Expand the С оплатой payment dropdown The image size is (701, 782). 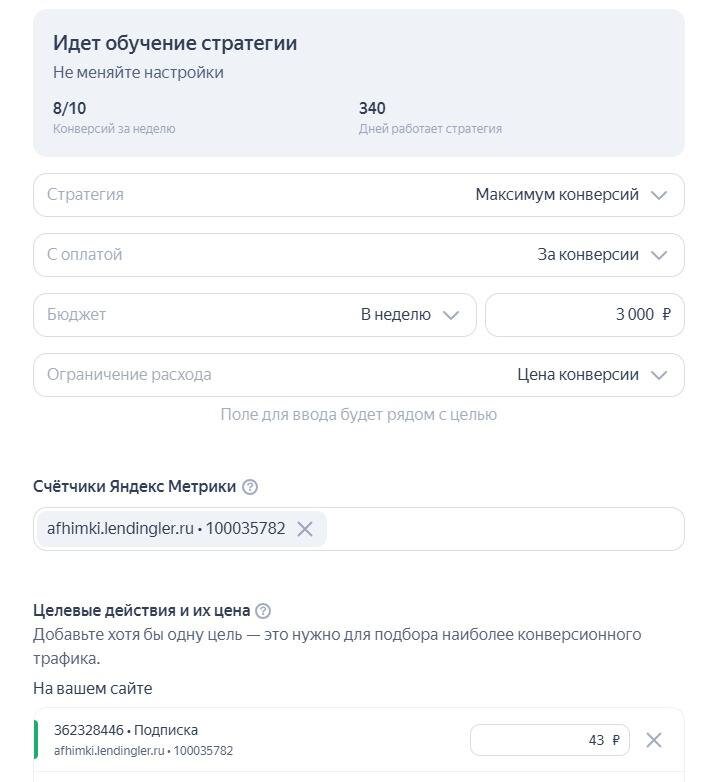pyautogui.click(x=358, y=255)
